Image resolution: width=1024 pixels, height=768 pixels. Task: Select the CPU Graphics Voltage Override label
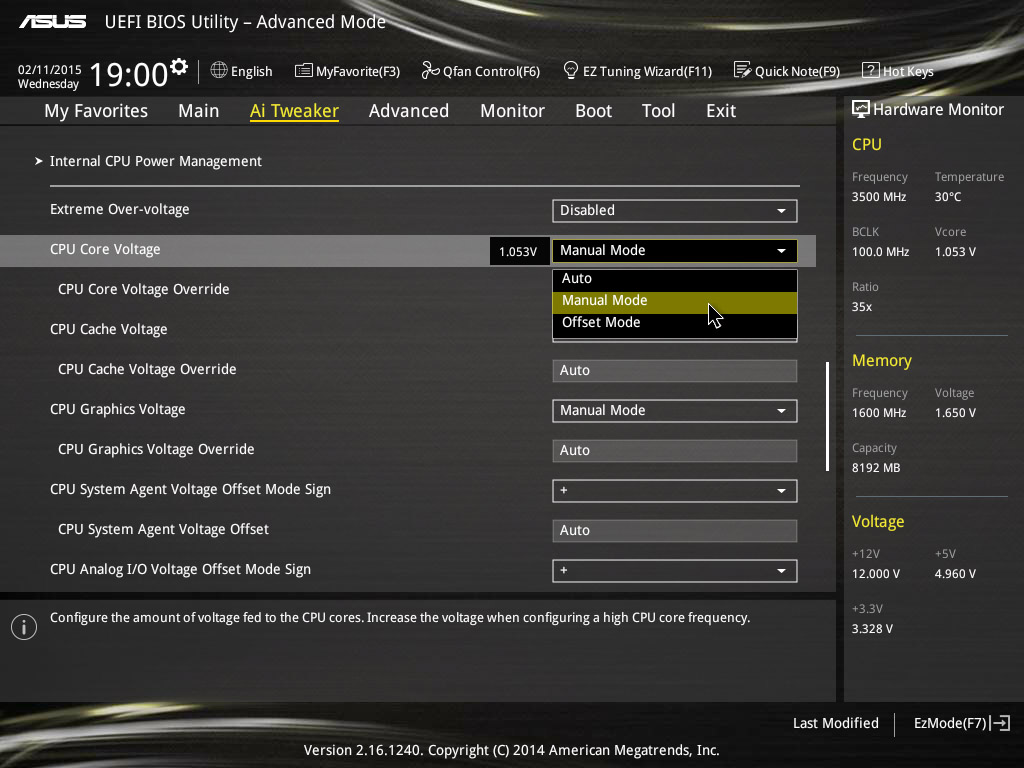click(156, 449)
